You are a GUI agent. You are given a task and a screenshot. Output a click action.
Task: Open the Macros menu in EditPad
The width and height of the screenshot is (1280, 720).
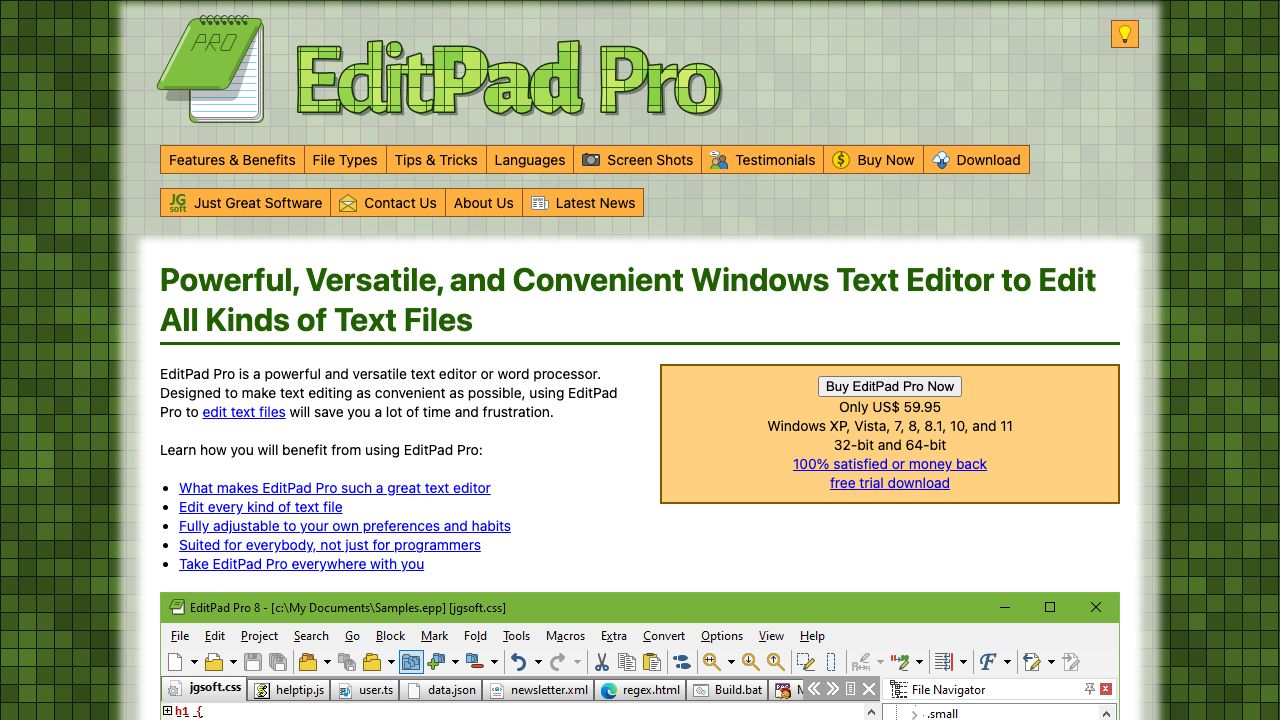pyautogui.click(x=566, y=636)
